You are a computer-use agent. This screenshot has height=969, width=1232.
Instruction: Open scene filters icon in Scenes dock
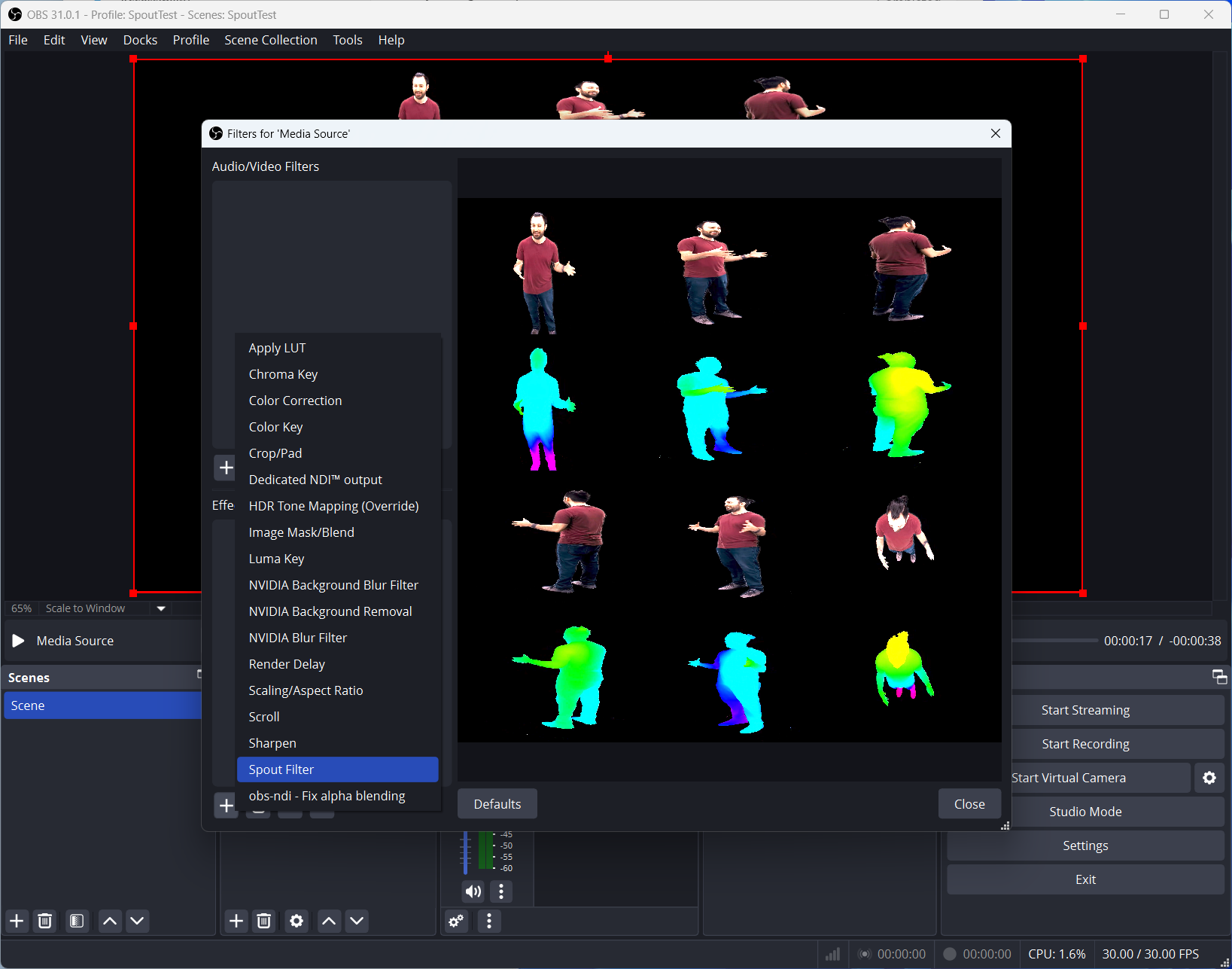tap(77, 921)
